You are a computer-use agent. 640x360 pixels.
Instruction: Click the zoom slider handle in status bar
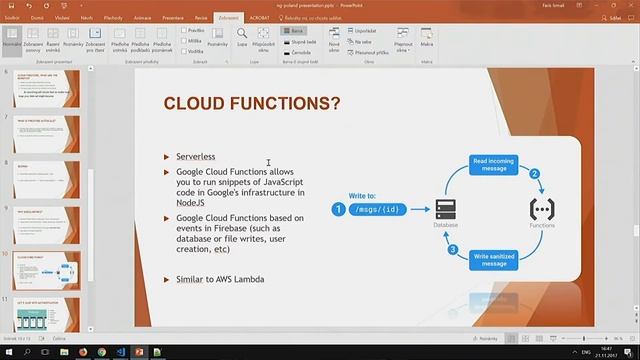(584, 338)
